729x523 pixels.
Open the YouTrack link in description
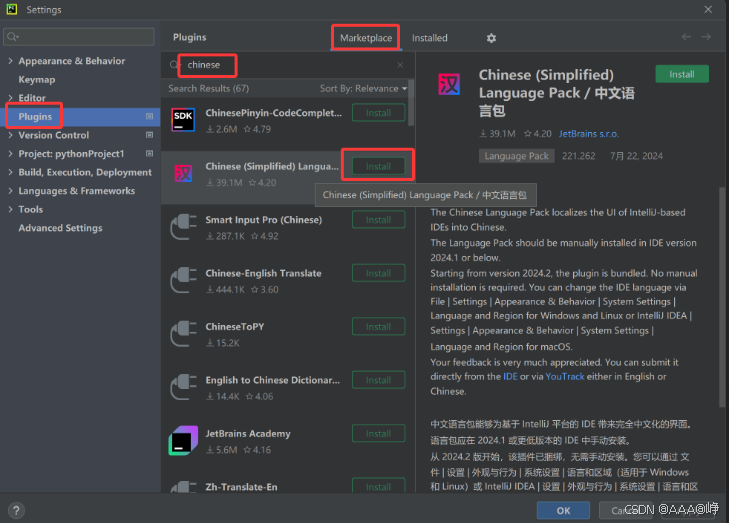pyautogui.click(x=564, y=377)
